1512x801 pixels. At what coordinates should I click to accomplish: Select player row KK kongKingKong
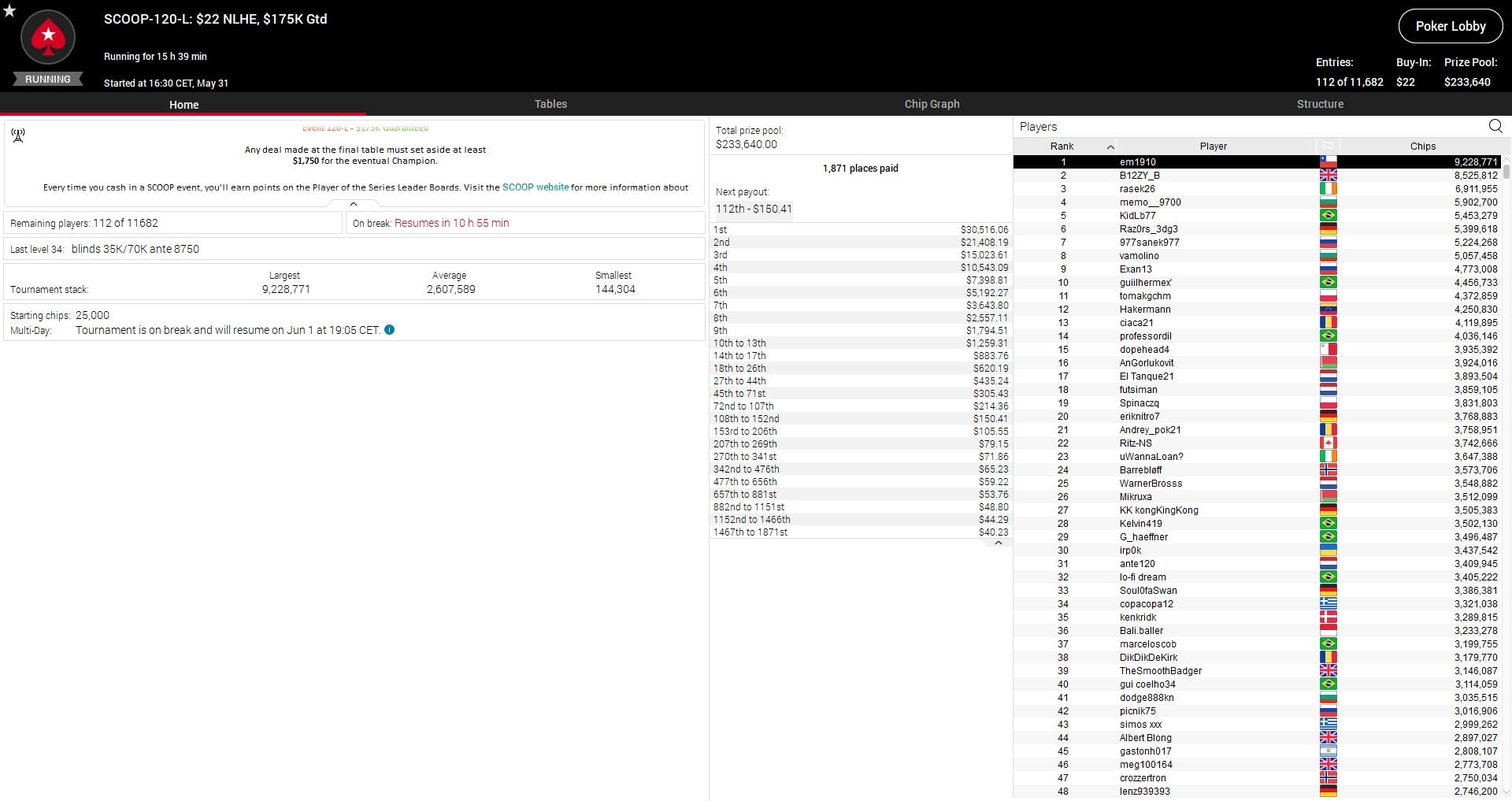click(x=1258, y=510)
